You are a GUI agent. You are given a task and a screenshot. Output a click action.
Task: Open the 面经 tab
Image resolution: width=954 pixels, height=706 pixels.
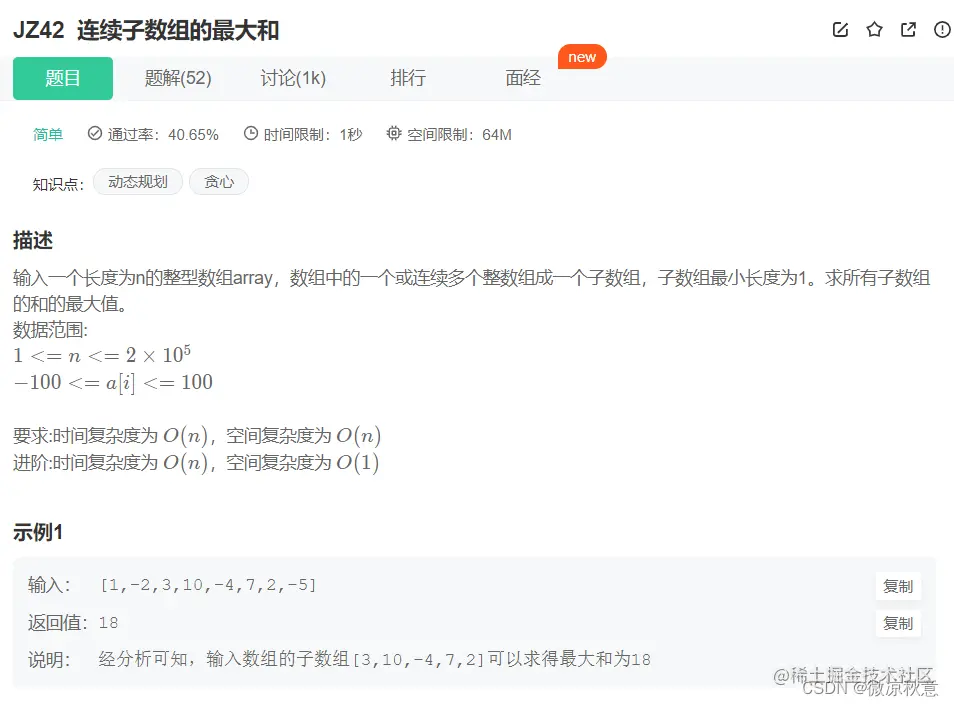coord(522,78)
